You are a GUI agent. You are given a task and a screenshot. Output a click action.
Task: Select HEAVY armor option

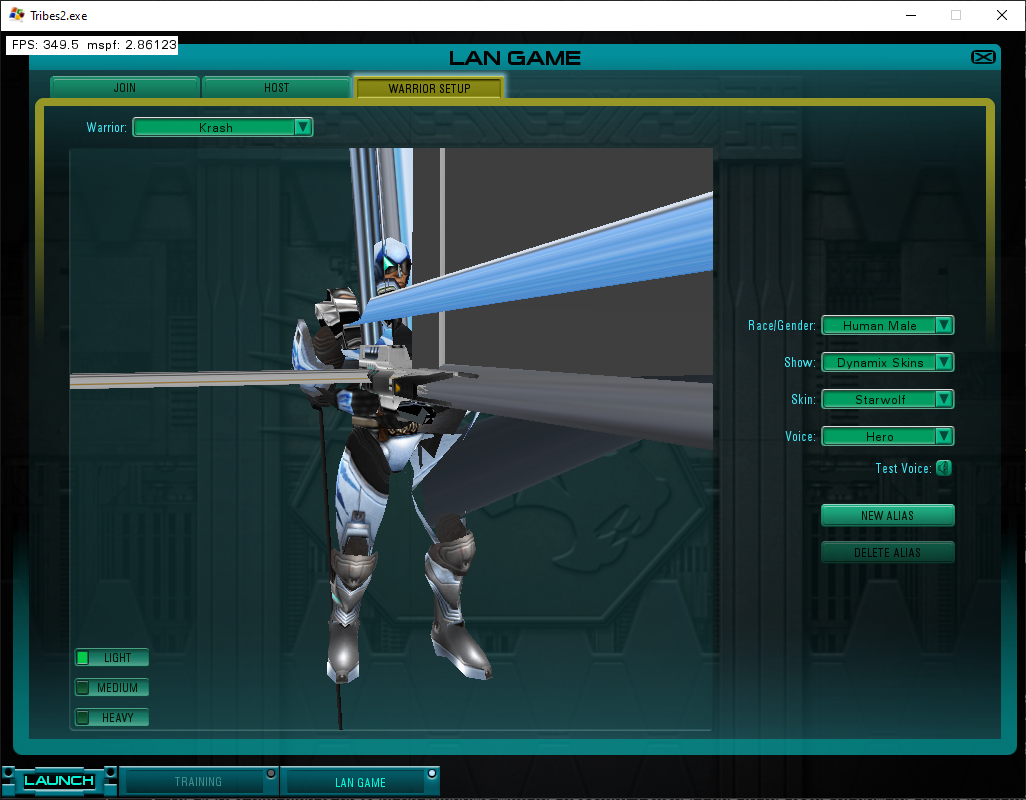coord(112,718)
